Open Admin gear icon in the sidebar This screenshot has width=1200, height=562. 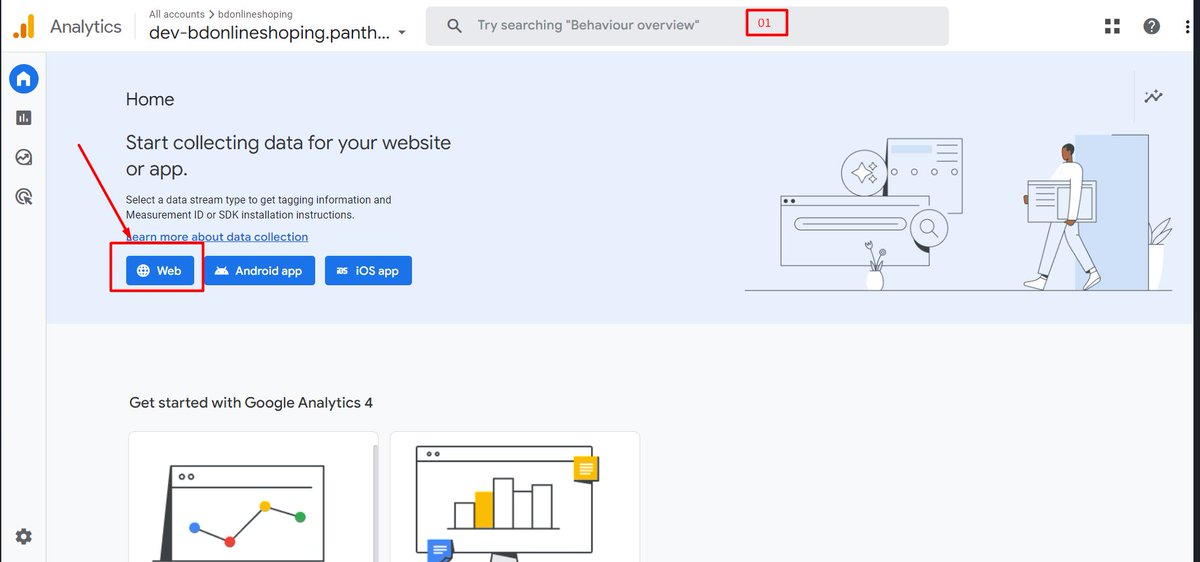[24, 537]
